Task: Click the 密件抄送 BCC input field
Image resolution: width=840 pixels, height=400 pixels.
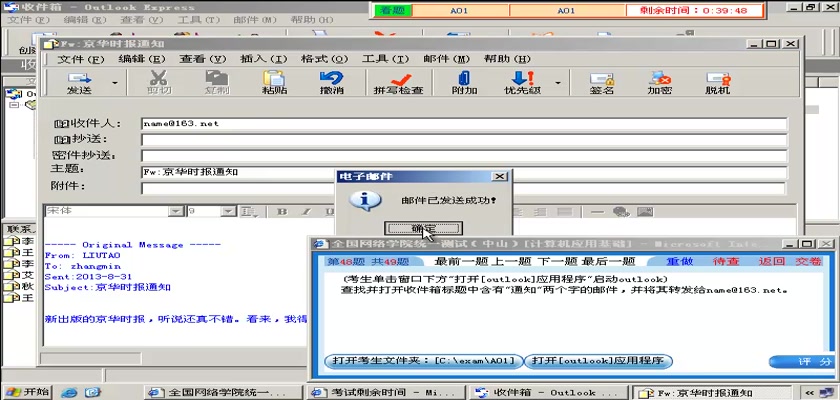Action: (x=464, y=156)
